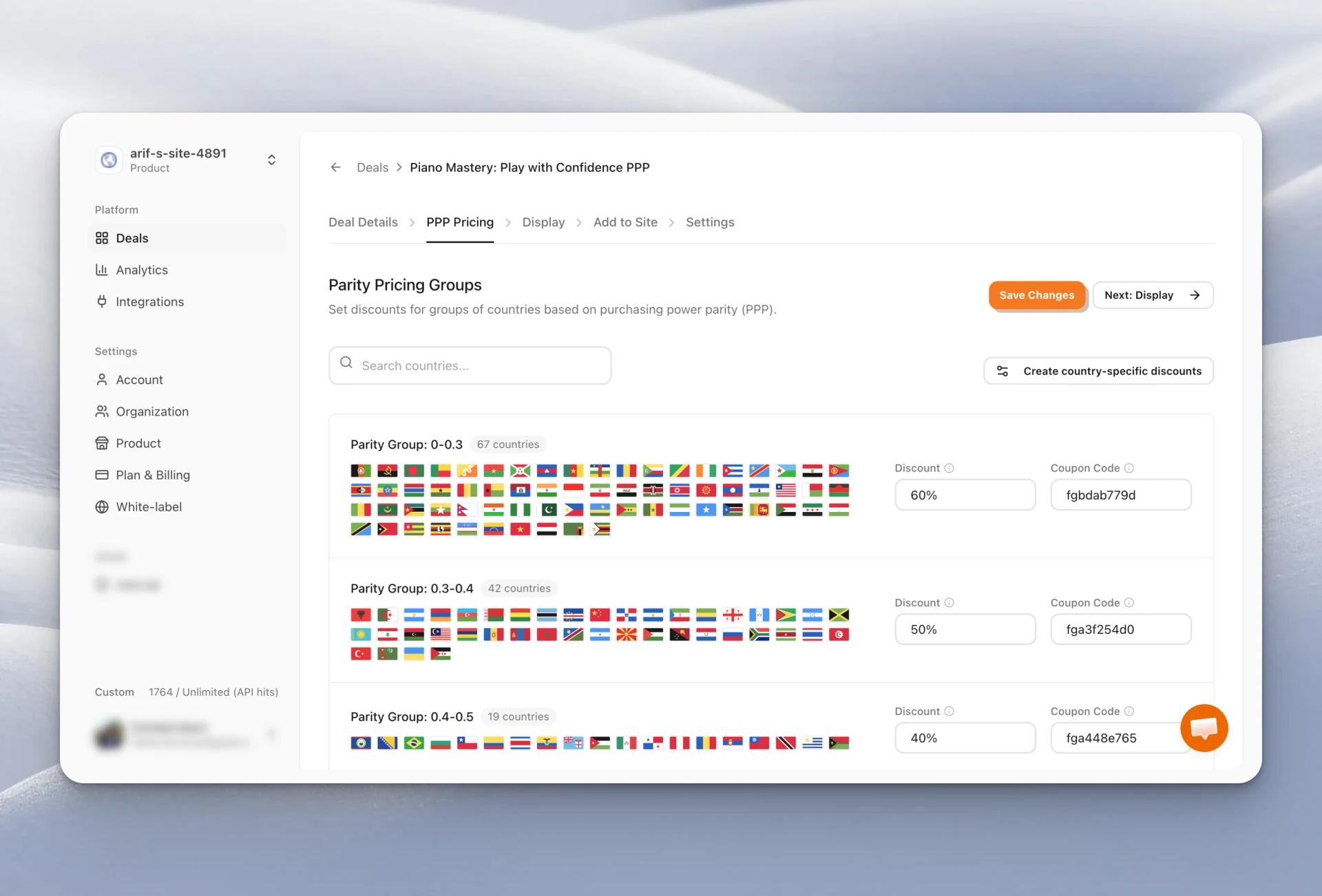The width and height of the screenshot is (1322, 896).
Task: Click the Deals breadcrumb link
Action: coord(373,167)
